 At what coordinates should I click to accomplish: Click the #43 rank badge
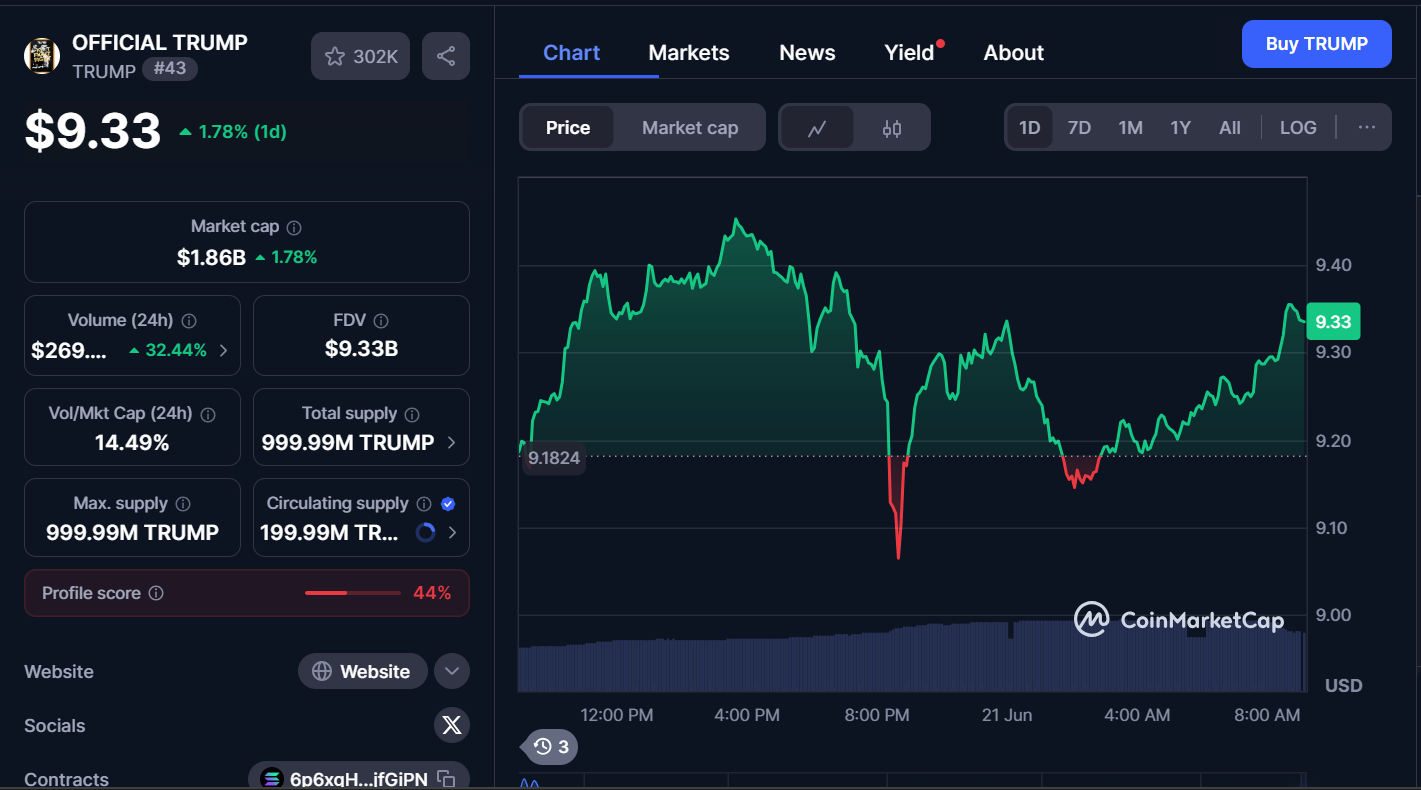click(170, 69)
